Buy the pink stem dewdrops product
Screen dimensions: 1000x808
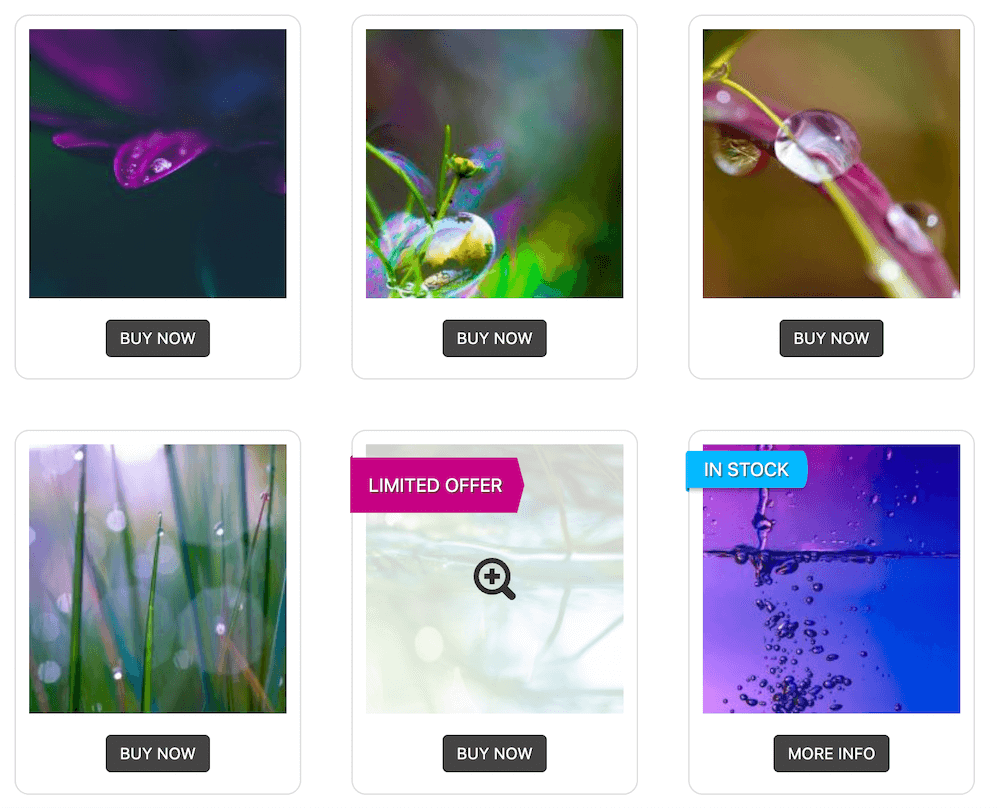[831, 338]
